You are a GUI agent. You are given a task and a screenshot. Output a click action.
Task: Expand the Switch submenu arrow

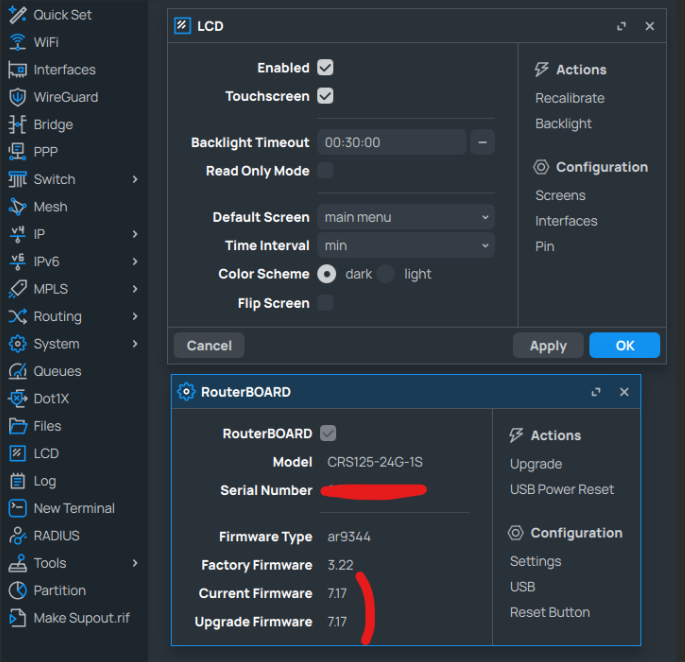tap(135, 179)
